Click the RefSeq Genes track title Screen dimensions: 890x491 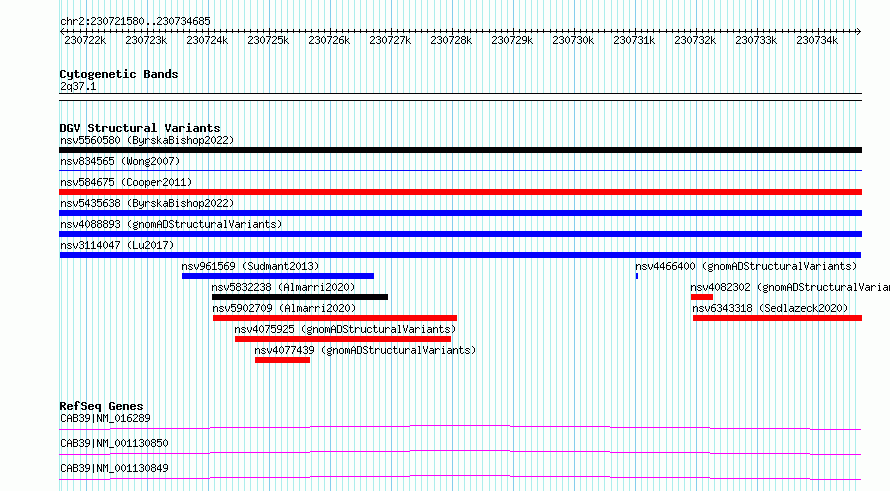click(x=102, y=406)
